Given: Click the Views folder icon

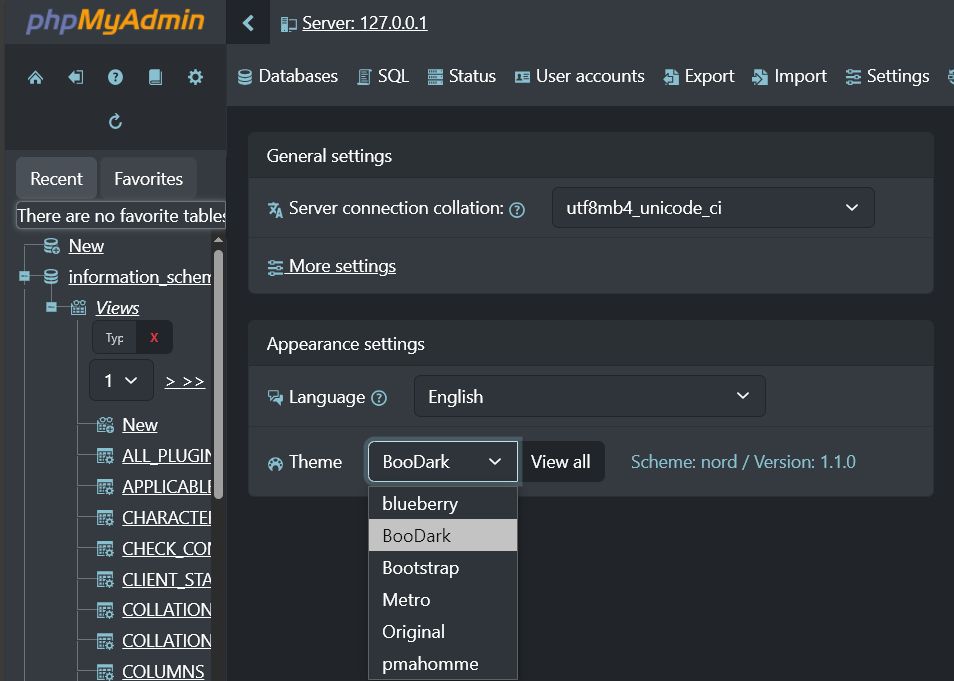Looking at the screenshot, I should pos(78,307).
